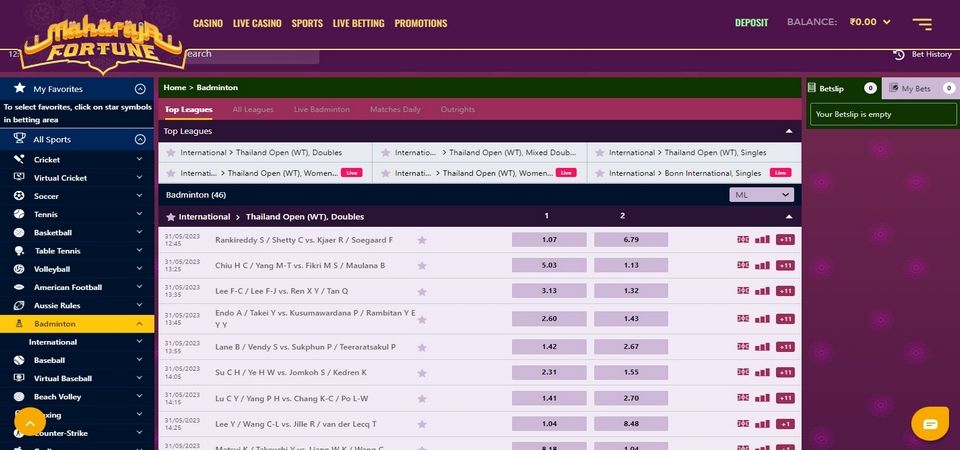Favorite the Su/Ye vs Jomkoh/Kedren match
The height and width of the screenshot is (450, 960).
pos(422,373)
